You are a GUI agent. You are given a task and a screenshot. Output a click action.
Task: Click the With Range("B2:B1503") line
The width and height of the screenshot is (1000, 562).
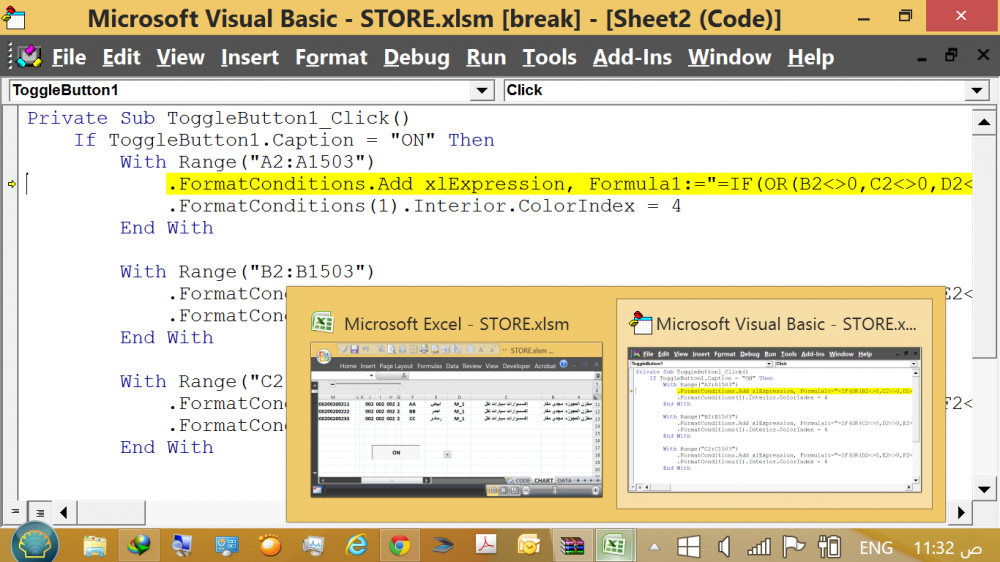click(247, 272)
